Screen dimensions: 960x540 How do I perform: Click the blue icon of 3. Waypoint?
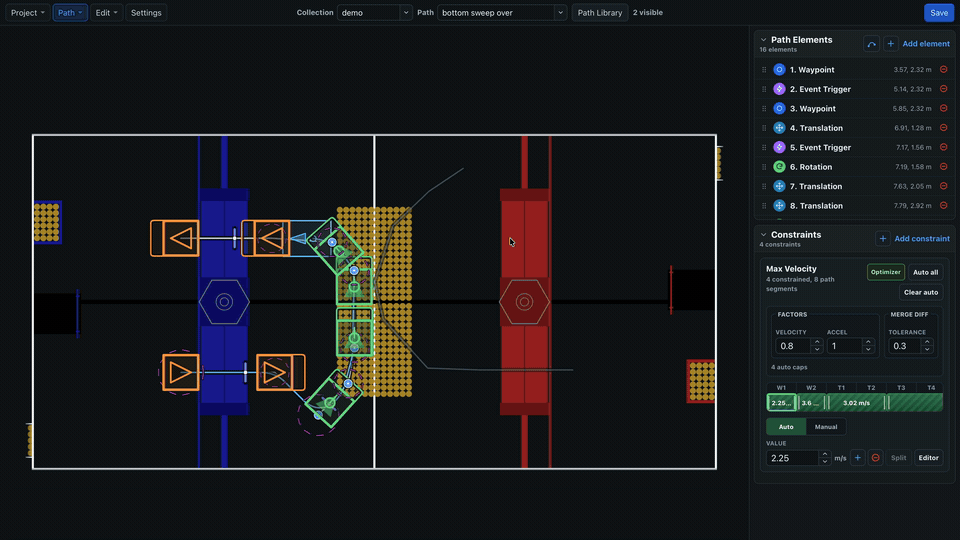tap(779, 108)
